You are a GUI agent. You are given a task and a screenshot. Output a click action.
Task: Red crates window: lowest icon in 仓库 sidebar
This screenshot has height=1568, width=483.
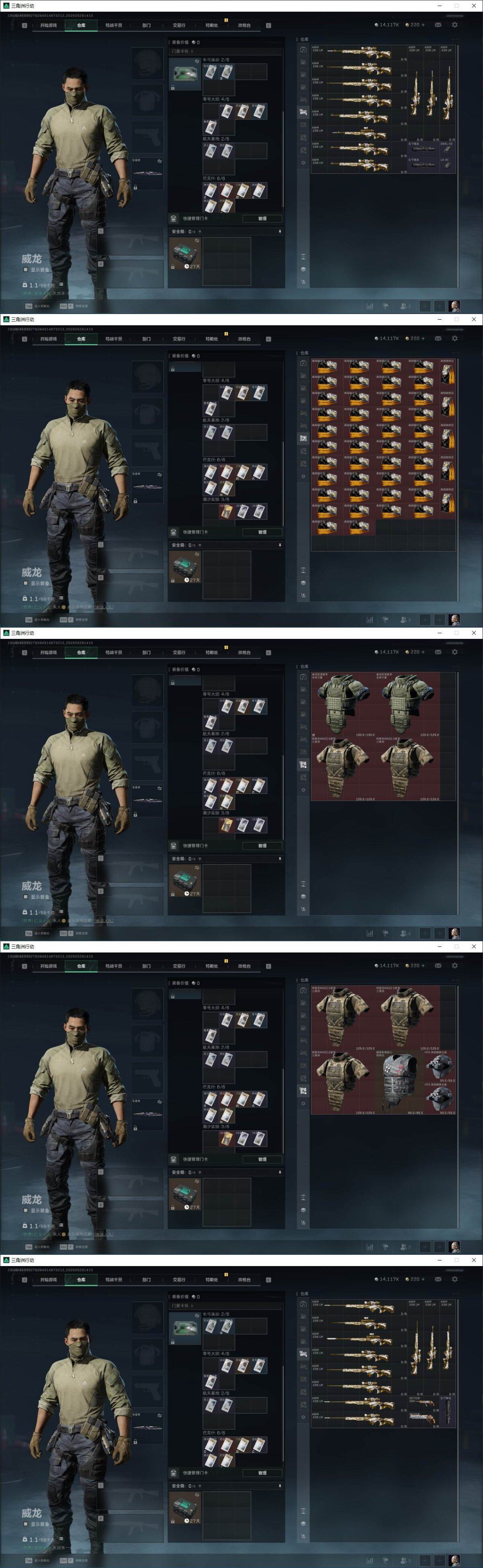[x=303, y=595]
